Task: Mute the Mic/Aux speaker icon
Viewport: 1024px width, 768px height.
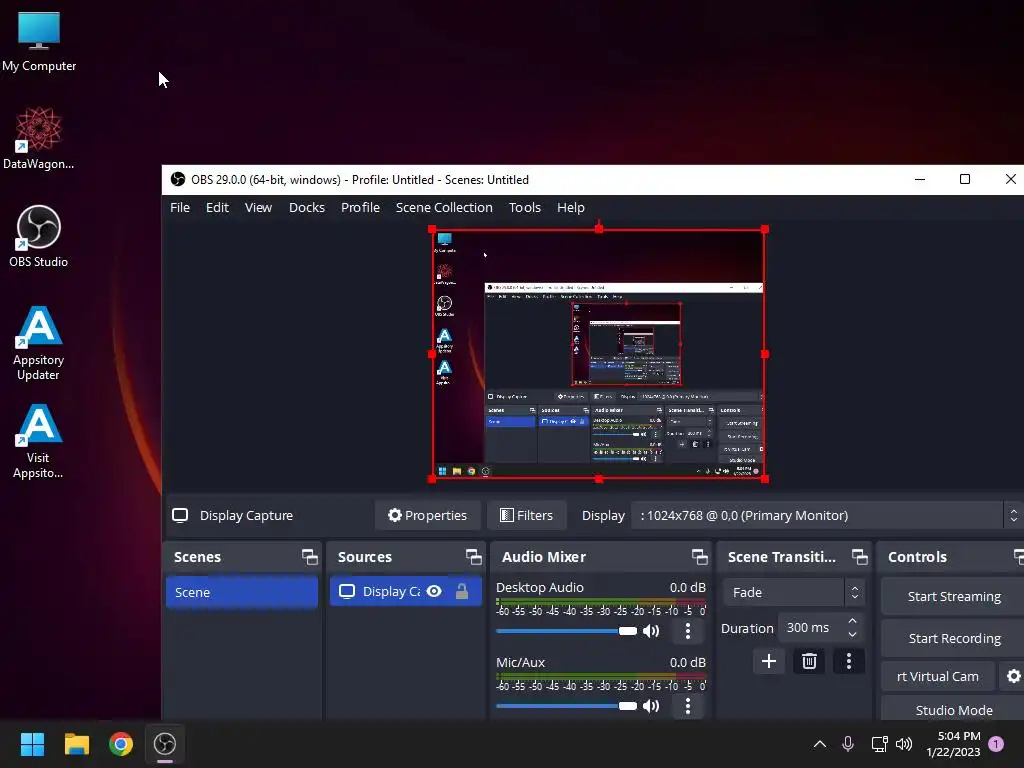Action: tap(651, 706)
